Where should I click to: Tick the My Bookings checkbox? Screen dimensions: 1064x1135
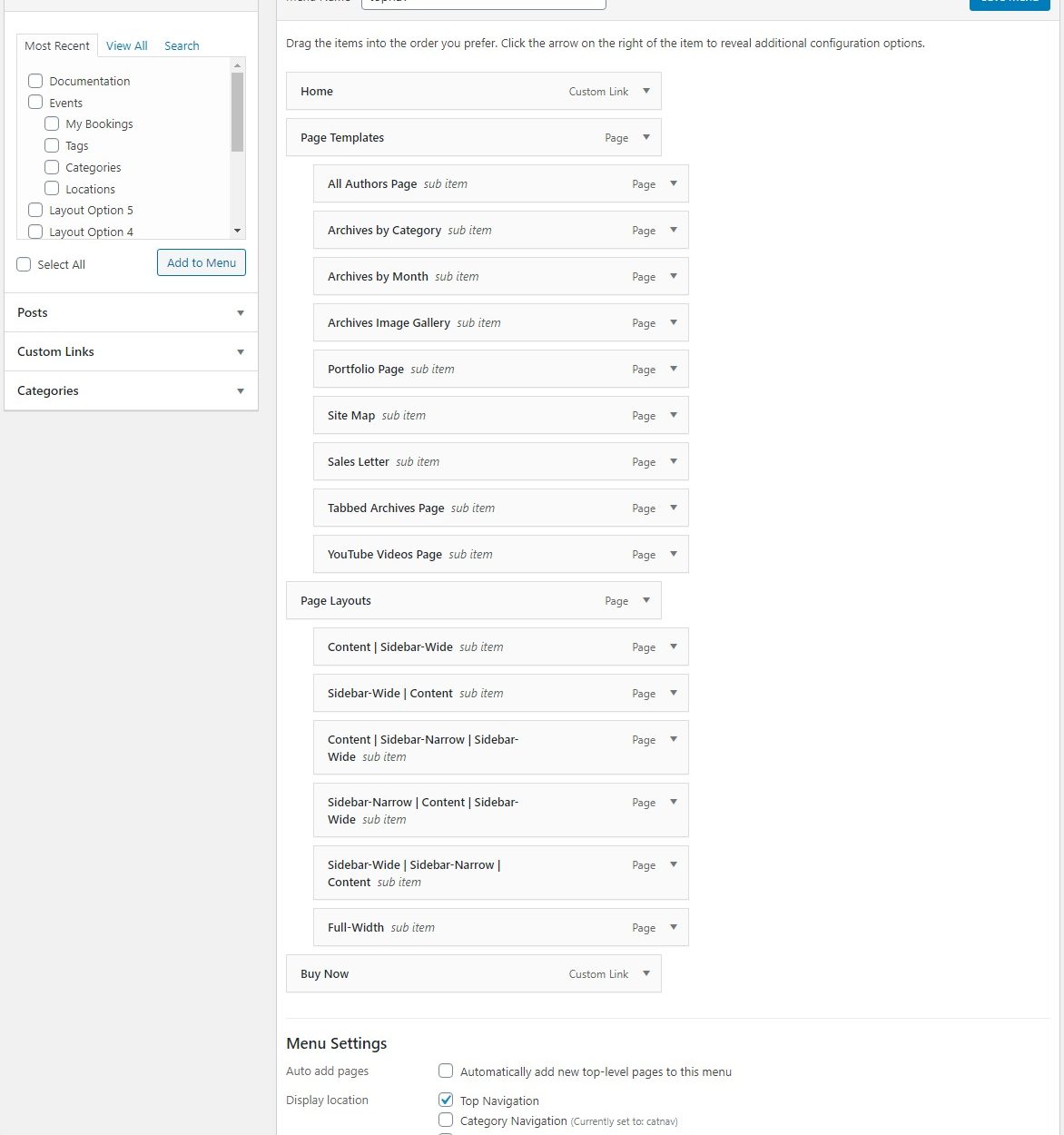[52, 123]
